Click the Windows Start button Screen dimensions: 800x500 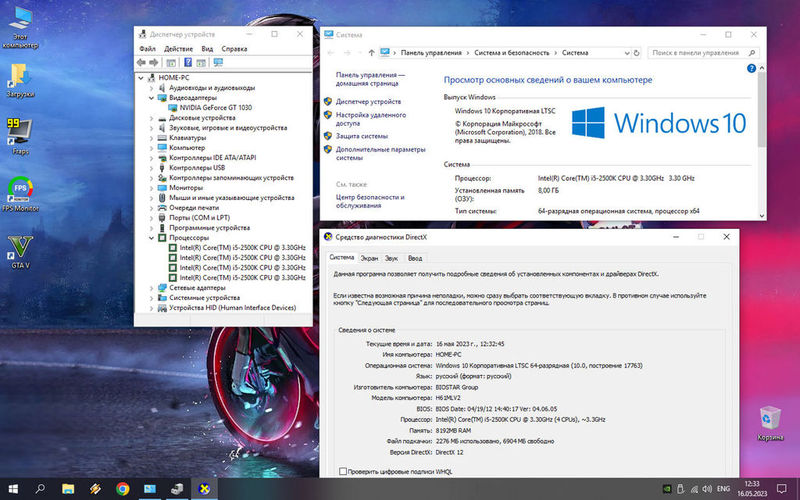coord(12,489)
